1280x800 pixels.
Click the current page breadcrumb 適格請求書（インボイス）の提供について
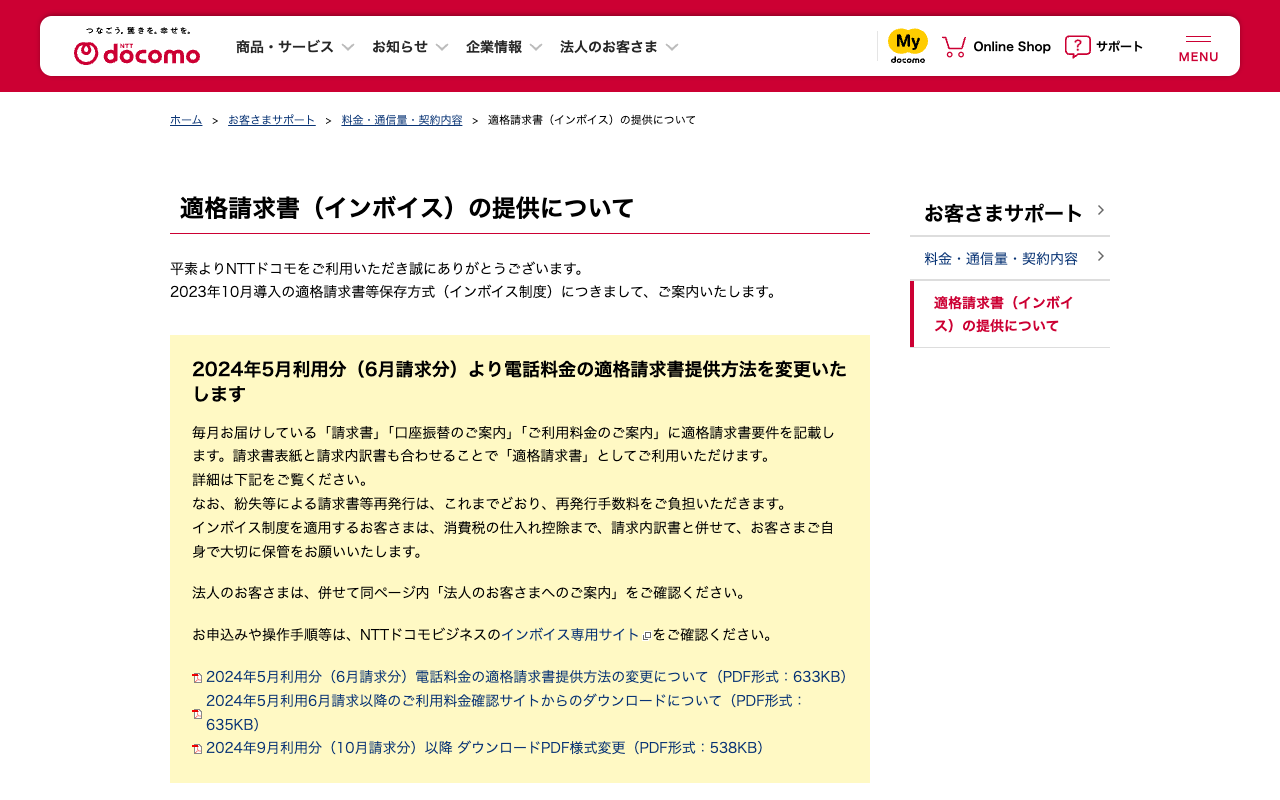pyautogui.click(x=592, y=120)
